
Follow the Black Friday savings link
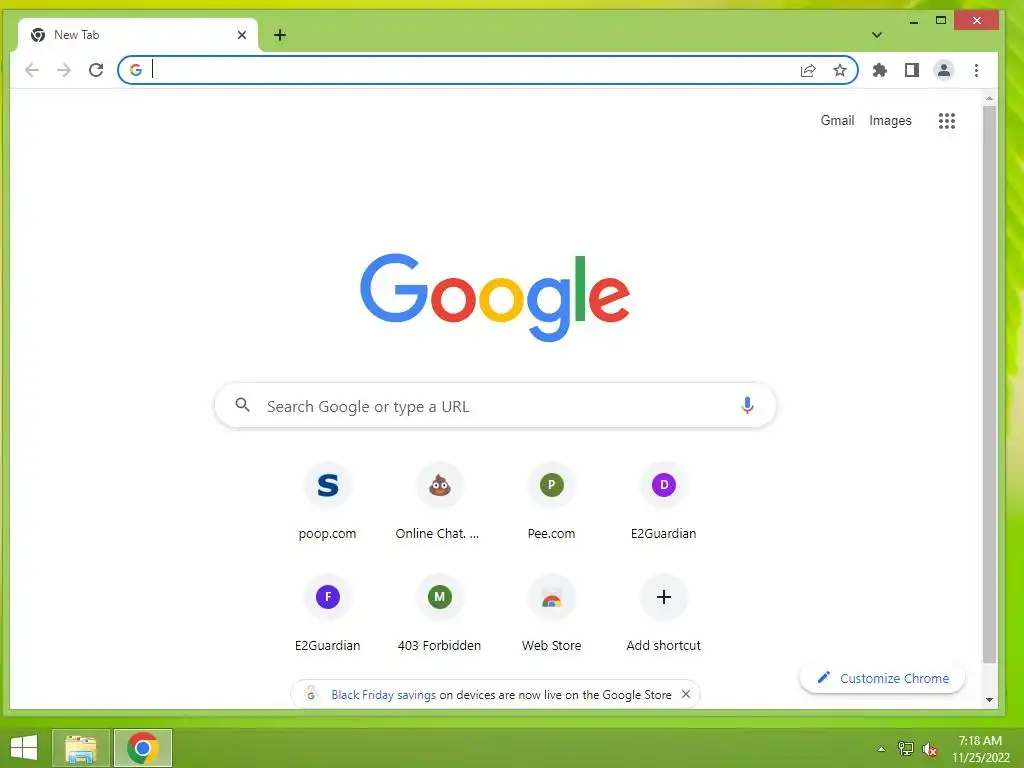coord(383,695)
